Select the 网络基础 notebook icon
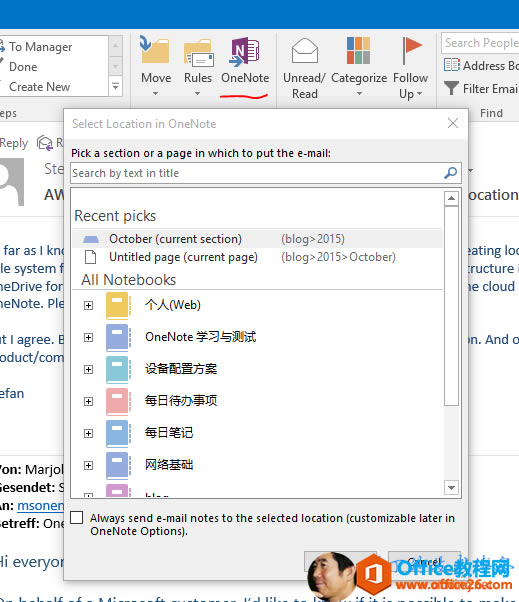This screenshot has height=602, width=519. [x=118, y=465]
